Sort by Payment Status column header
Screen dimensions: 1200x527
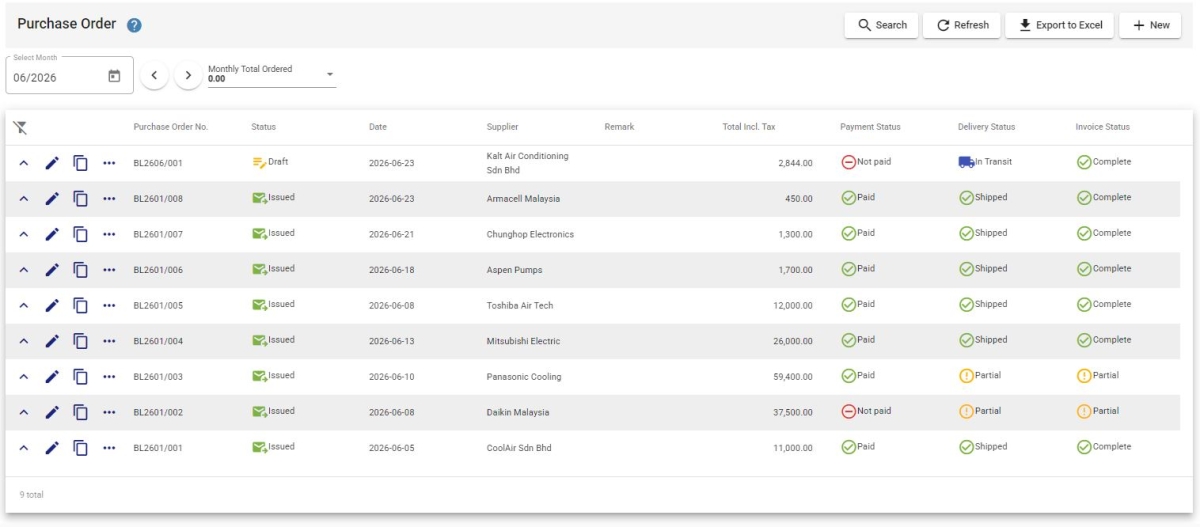click(870, 127)
